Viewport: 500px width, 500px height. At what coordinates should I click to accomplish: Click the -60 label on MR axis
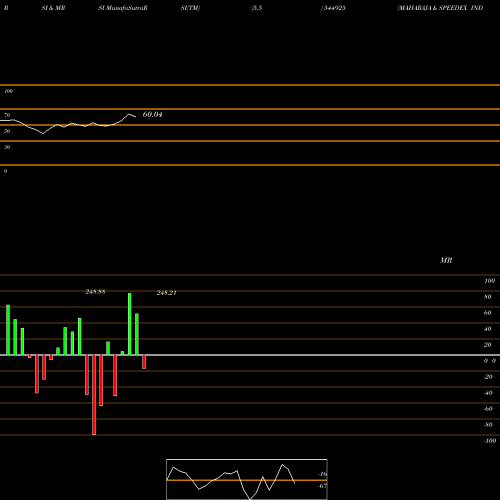[x=488, y=409]
